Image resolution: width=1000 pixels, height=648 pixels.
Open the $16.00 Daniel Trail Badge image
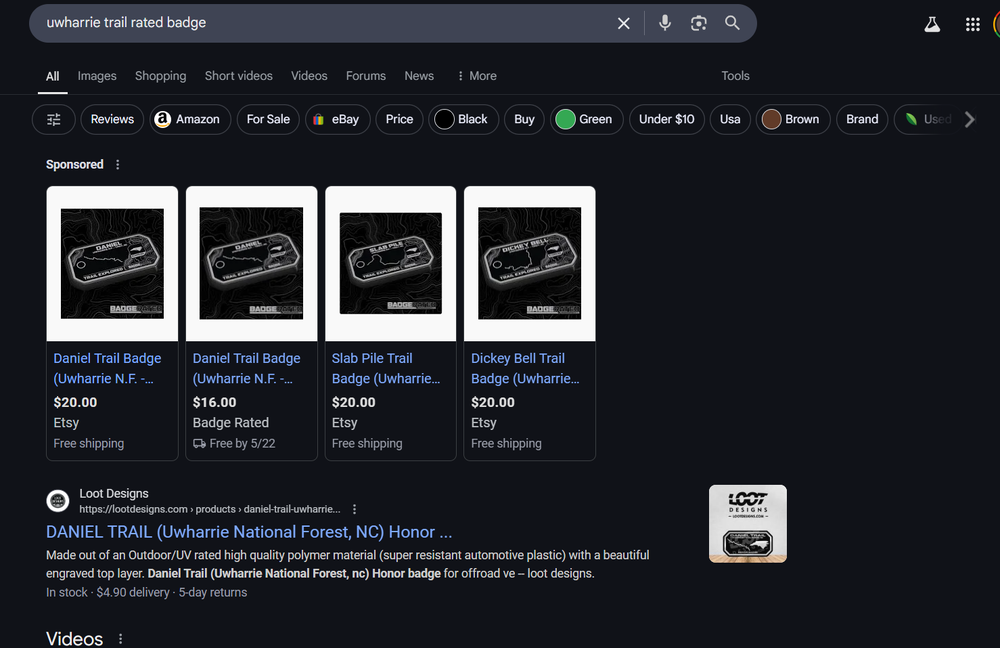pos(251,263)
